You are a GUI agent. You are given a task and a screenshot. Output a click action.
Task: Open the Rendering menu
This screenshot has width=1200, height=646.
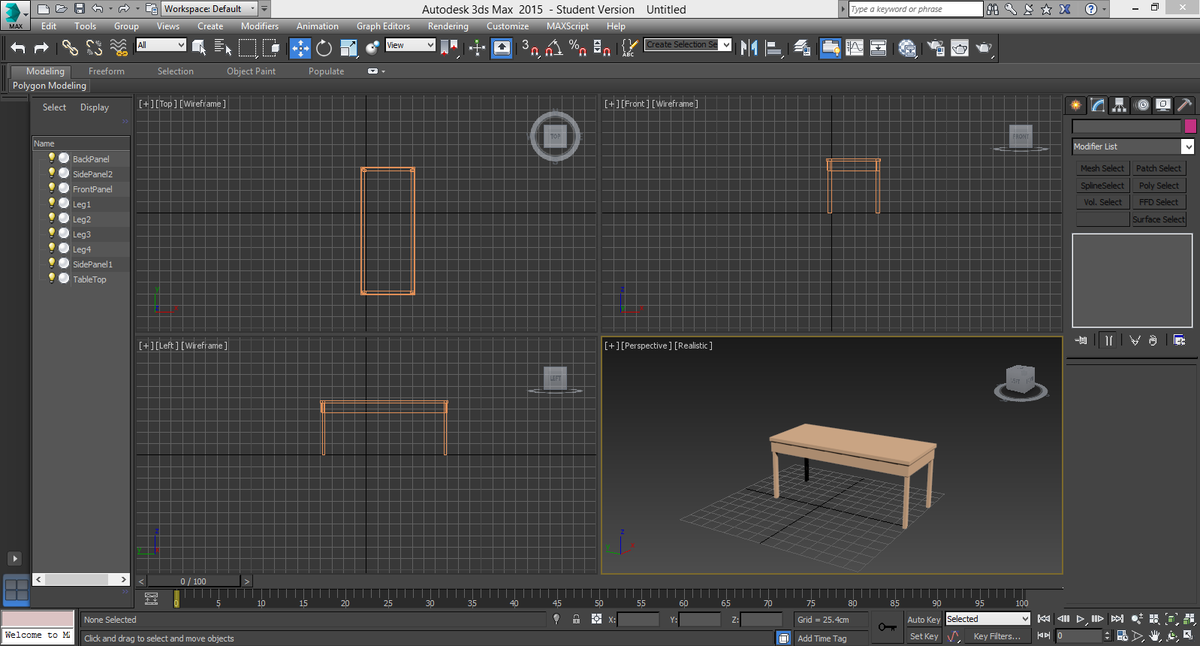coord(448,26)
